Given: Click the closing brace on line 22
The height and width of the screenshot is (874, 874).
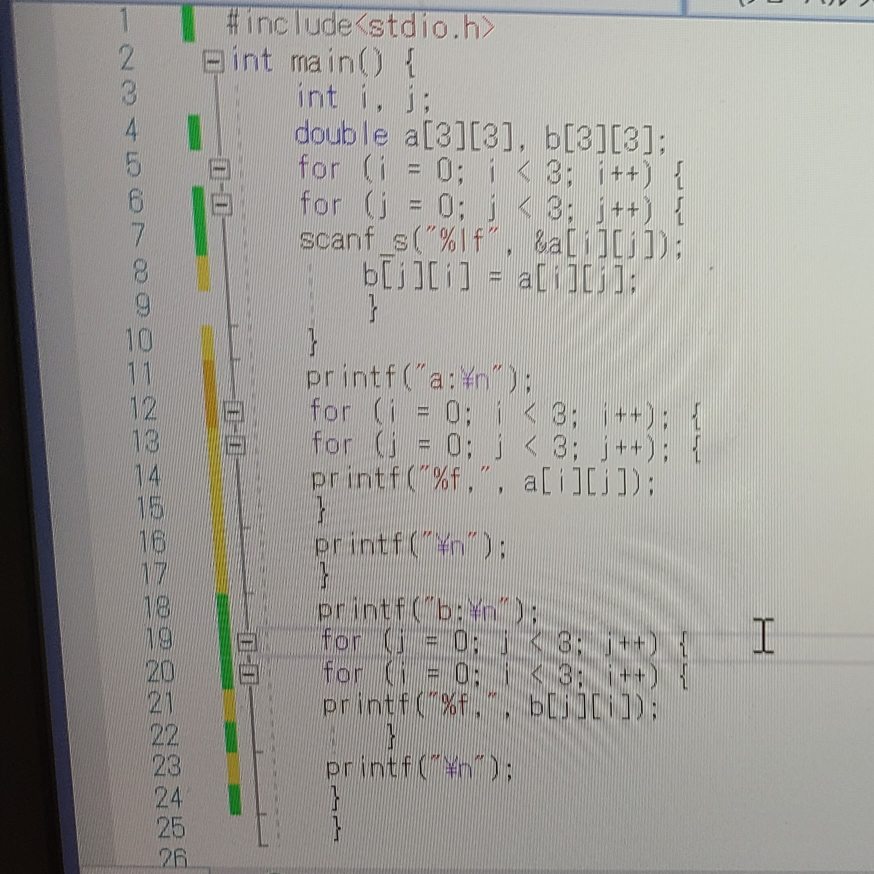Looking at the screenshot, I should pos(392,736).
